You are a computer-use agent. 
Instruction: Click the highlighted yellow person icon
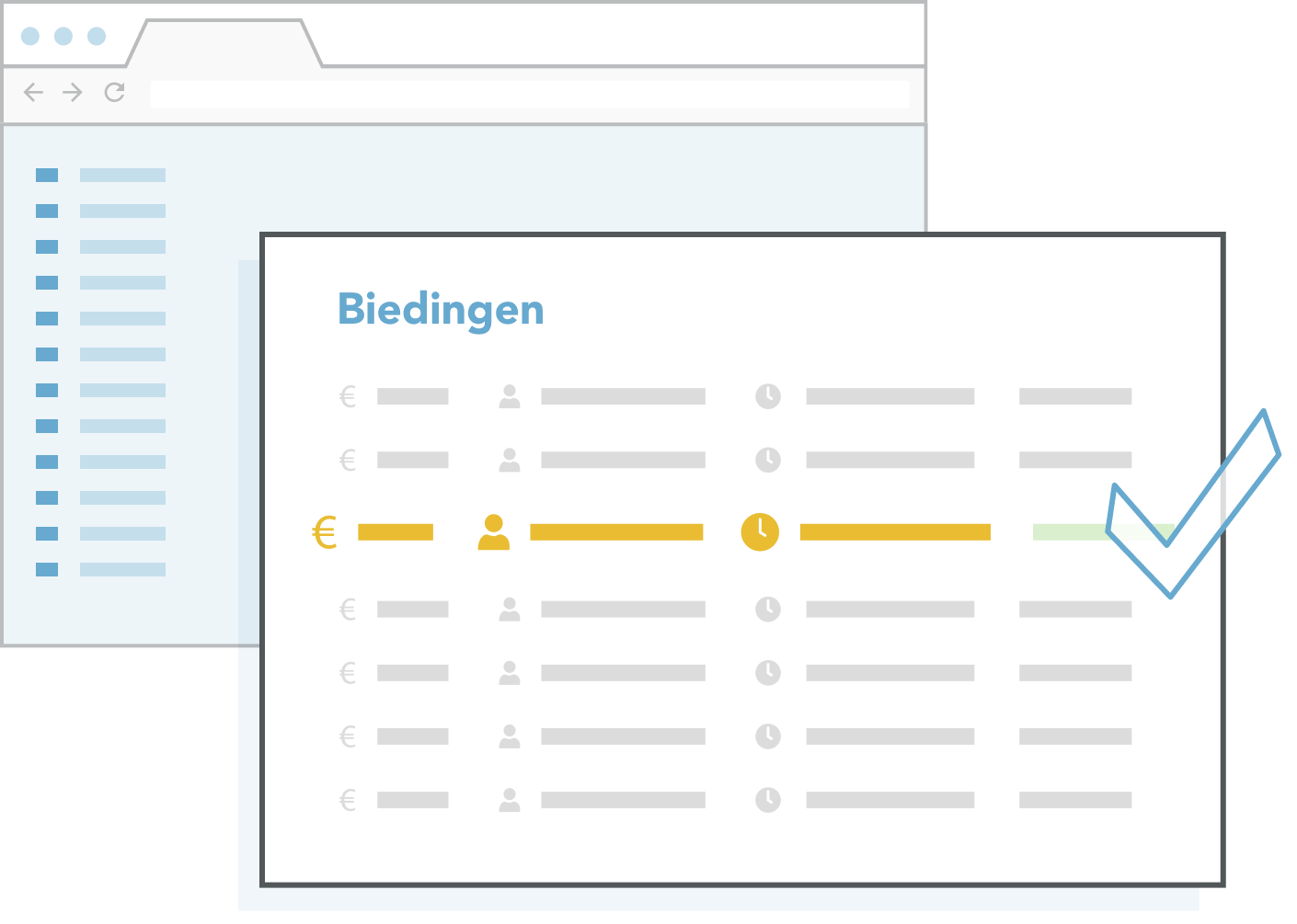coord(494,532)
